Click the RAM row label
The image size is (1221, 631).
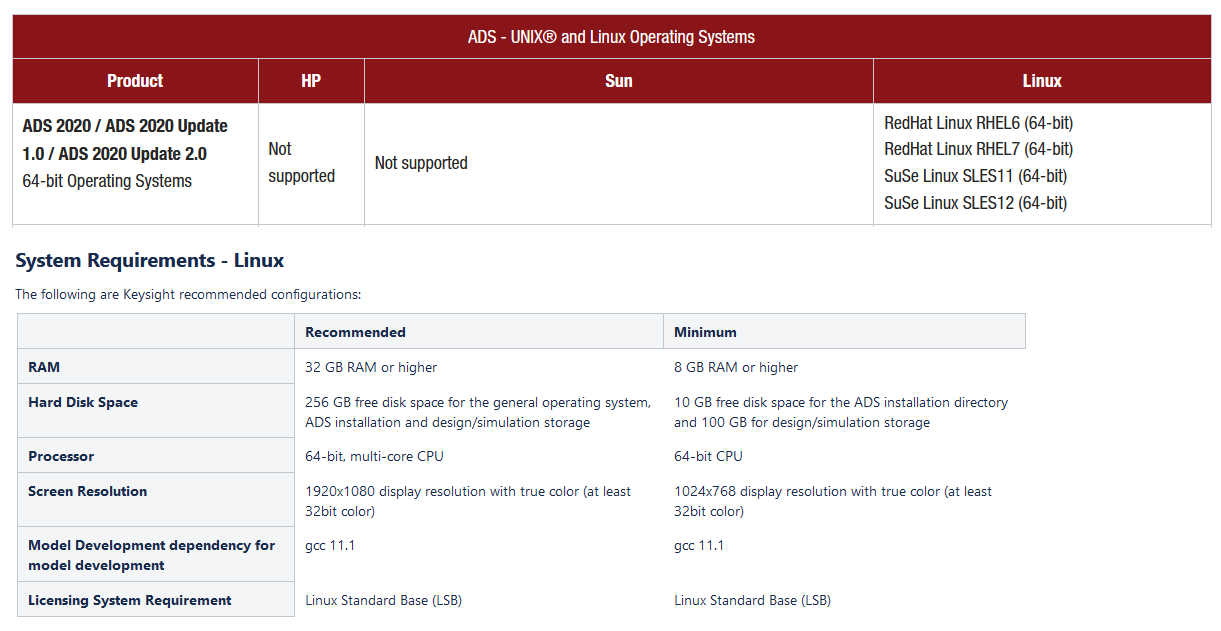[44, 367]
